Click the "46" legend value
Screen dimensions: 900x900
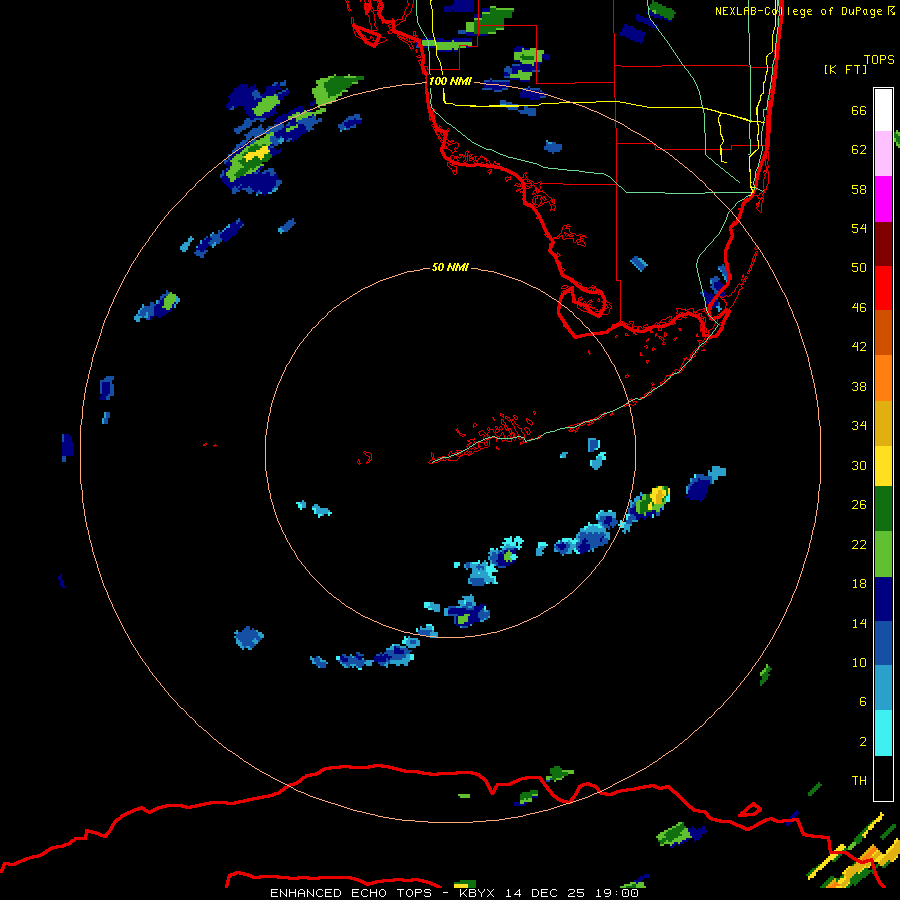point(859,308)
